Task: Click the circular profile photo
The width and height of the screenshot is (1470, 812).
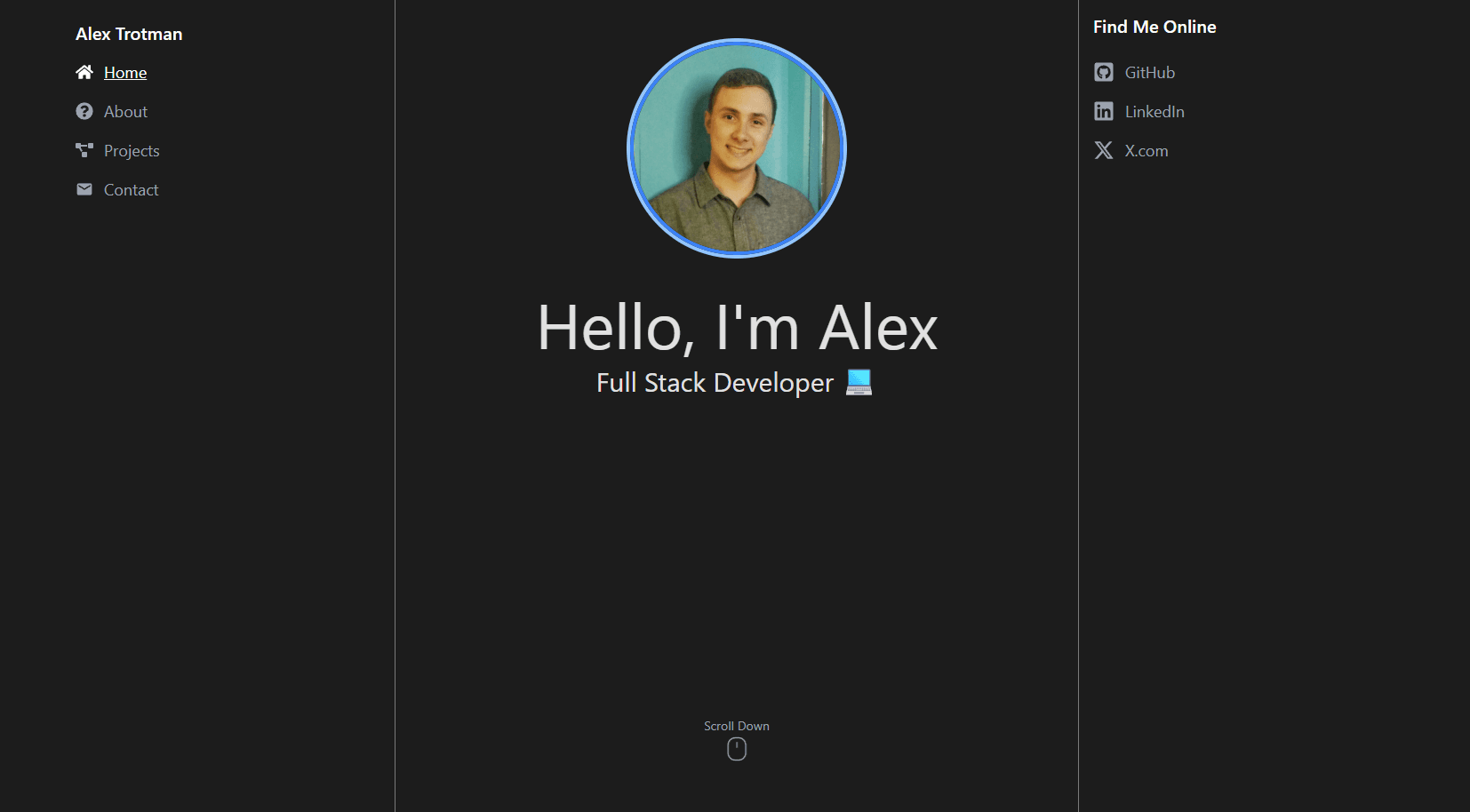Action: [737, 148]
